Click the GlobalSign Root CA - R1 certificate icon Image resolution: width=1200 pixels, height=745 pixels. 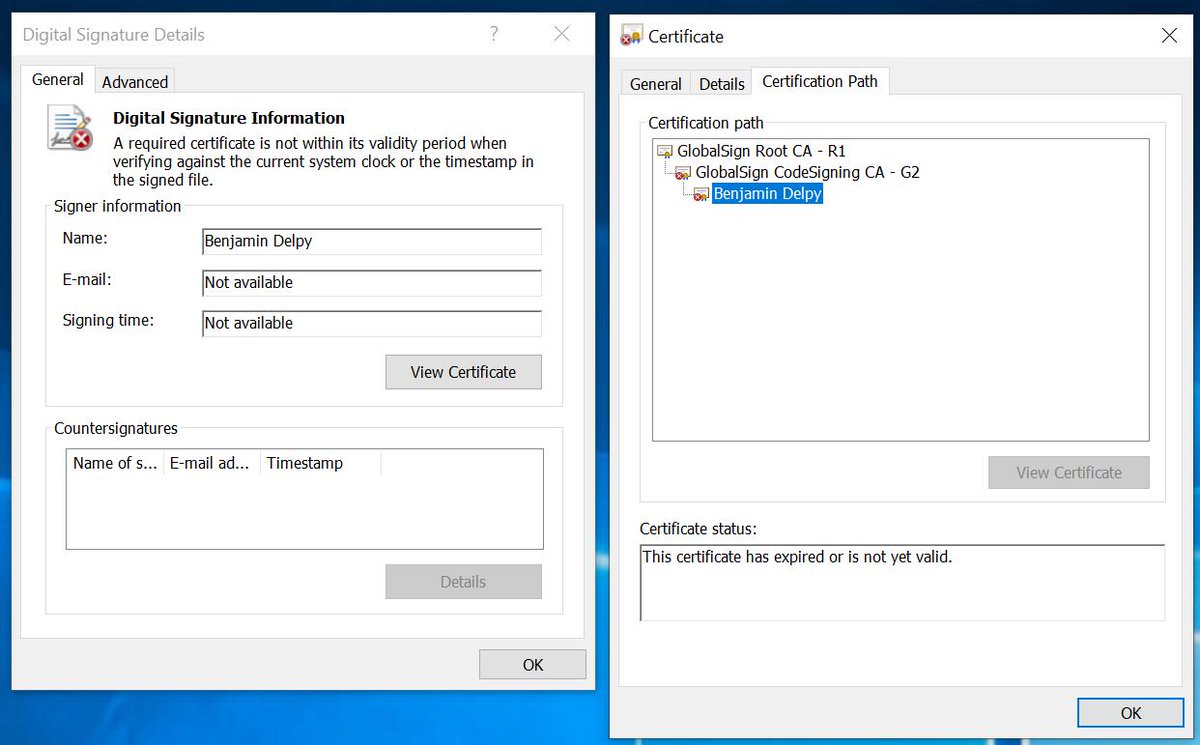coord(665,152)
